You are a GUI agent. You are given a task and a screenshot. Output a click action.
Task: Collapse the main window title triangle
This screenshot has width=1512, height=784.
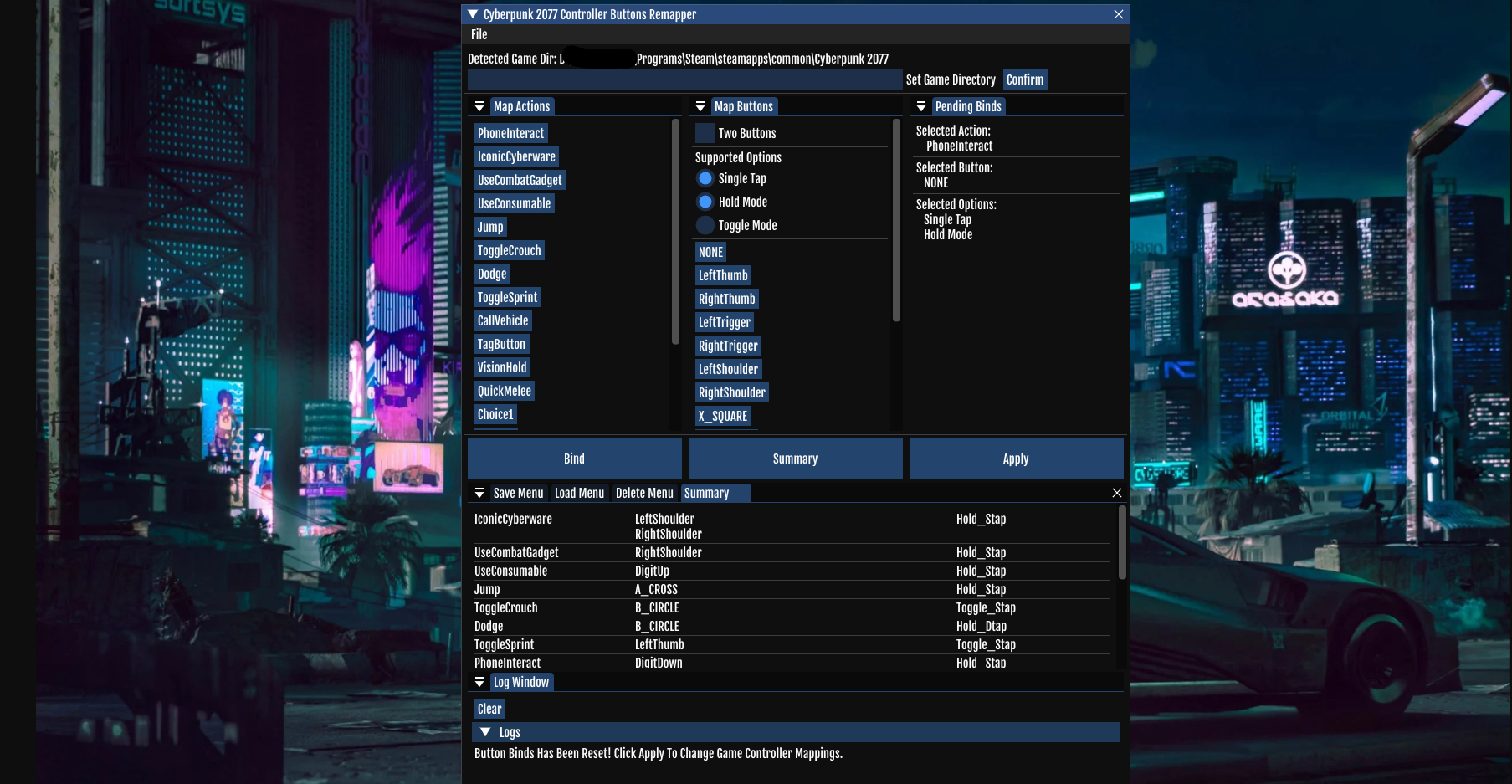click(473, 14)
